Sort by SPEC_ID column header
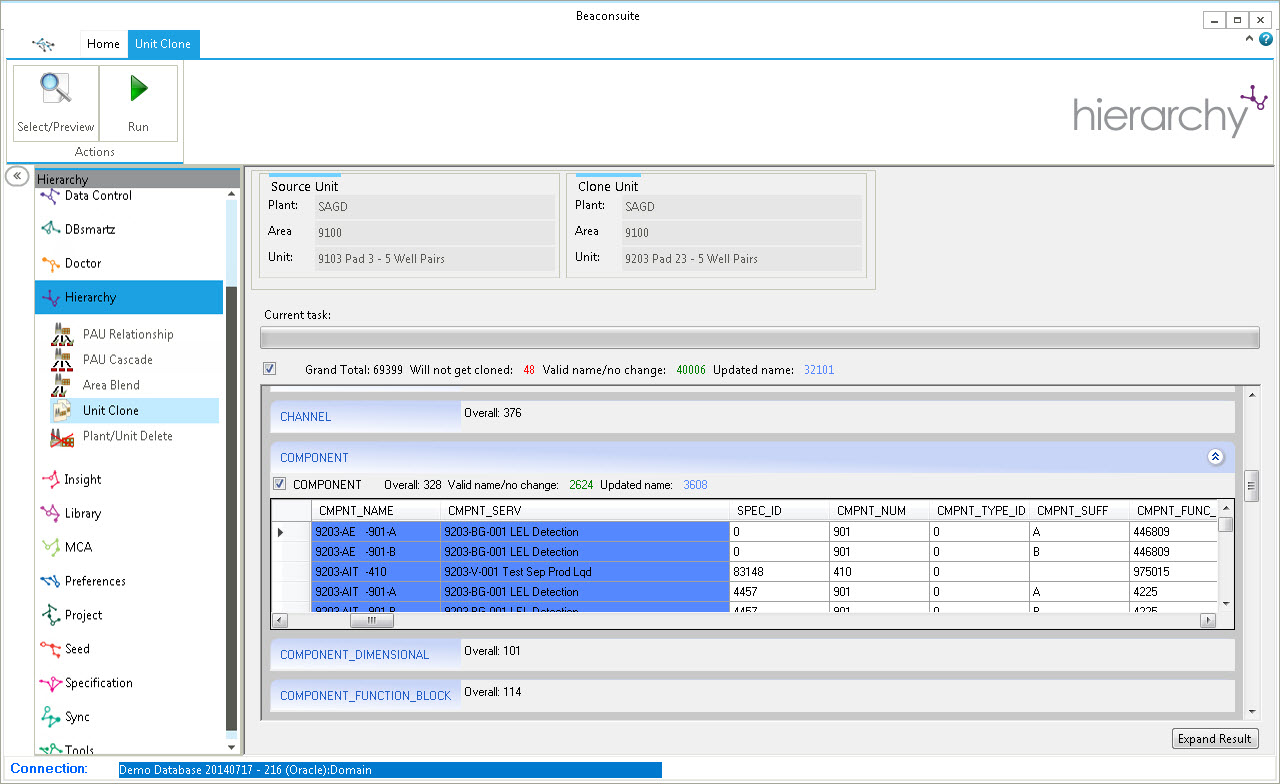This screenshot has height=784, width=1280. (x=780, y=510)
